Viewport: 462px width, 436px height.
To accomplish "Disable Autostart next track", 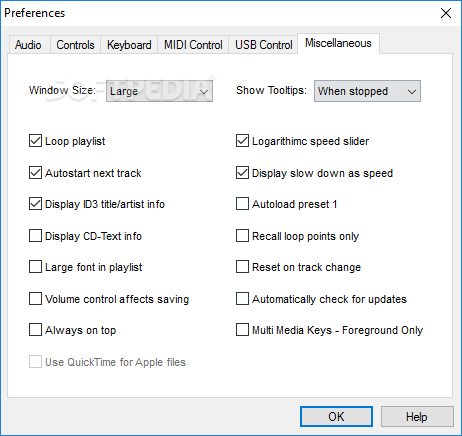I will point(35,173).
